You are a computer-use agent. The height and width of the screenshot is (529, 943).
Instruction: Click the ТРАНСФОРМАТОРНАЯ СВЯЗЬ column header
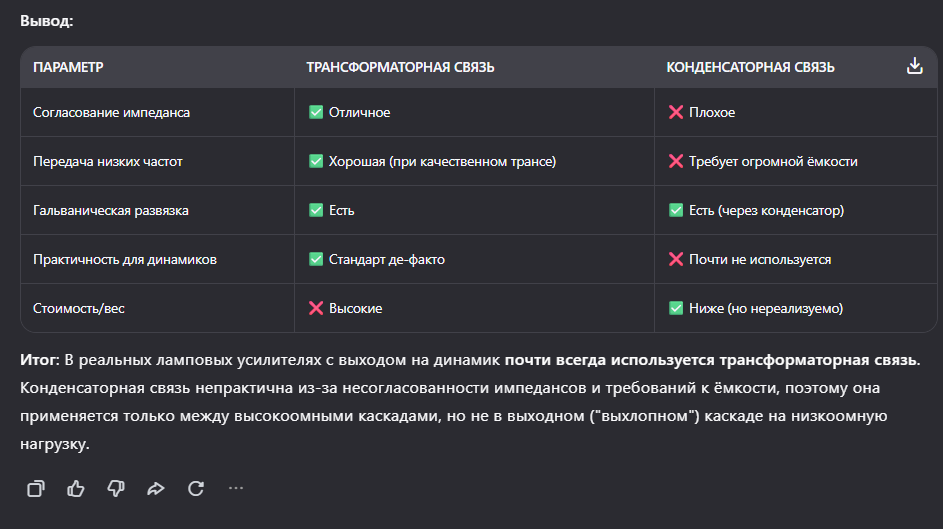coord(400,67)
